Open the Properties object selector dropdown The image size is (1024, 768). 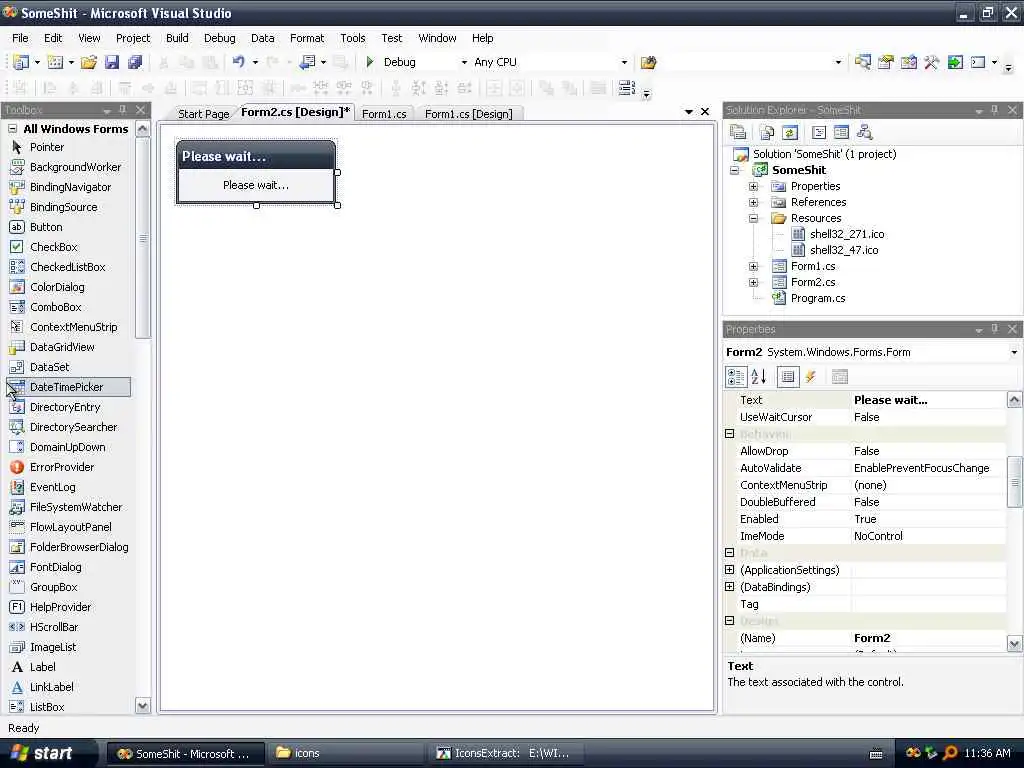1014,352
